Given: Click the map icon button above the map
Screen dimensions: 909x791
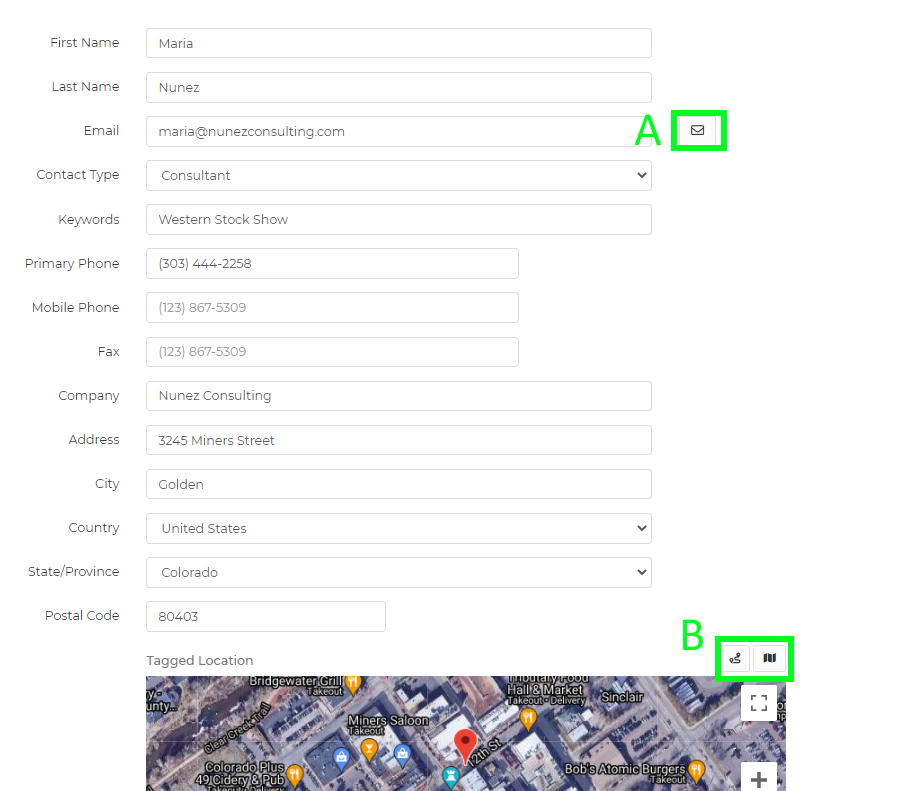Looking at the screenshot, I should 769,658.
